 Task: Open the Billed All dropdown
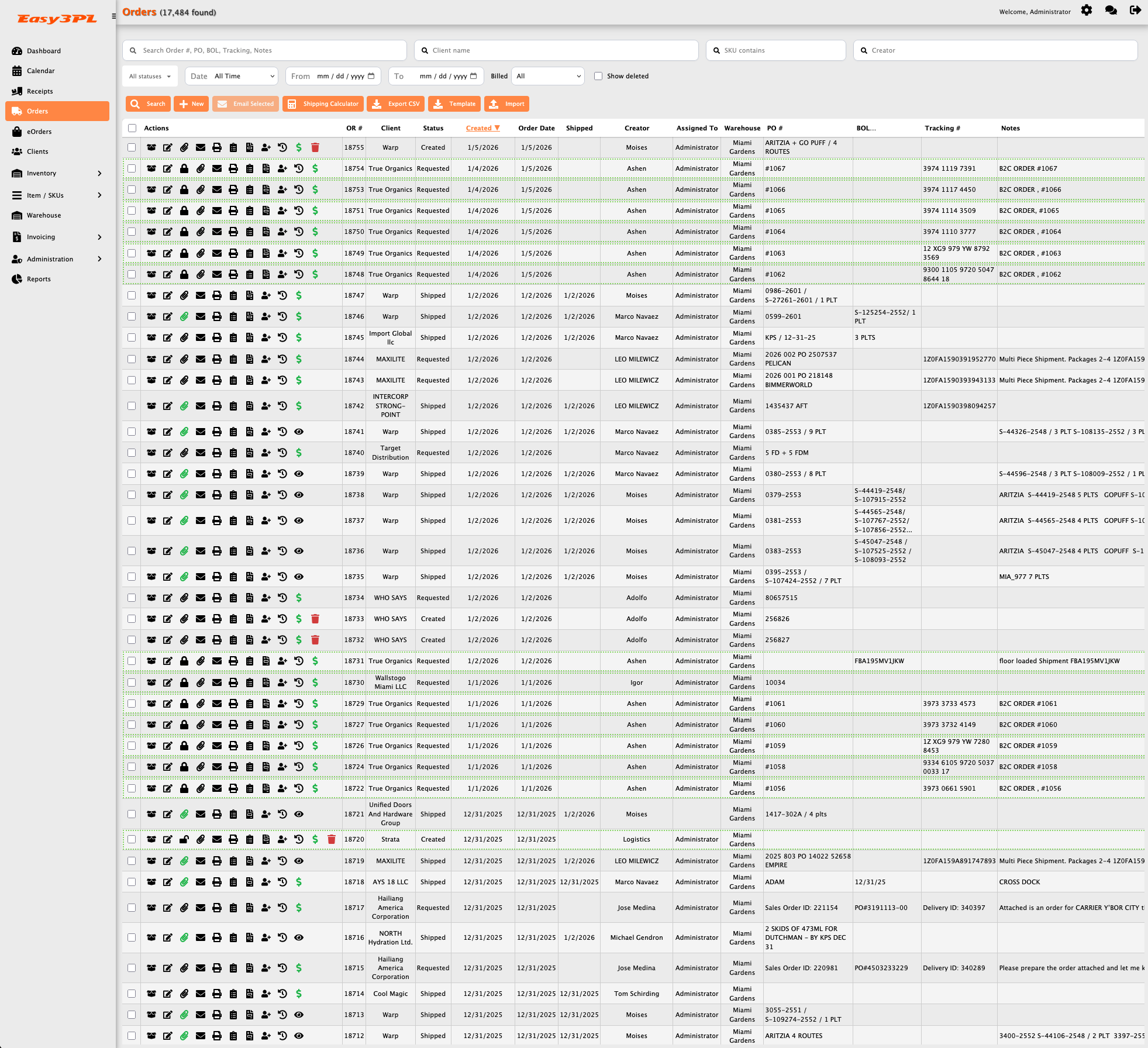coord(547,76)
